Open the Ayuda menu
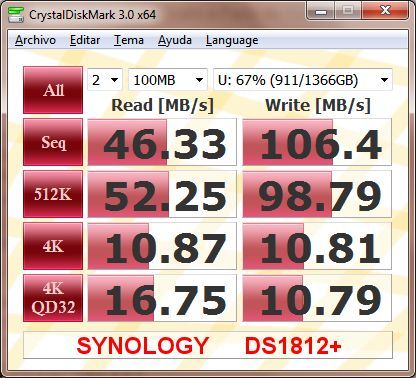The width and height of the screenshot is (416, 378). (x=175, y=40)
